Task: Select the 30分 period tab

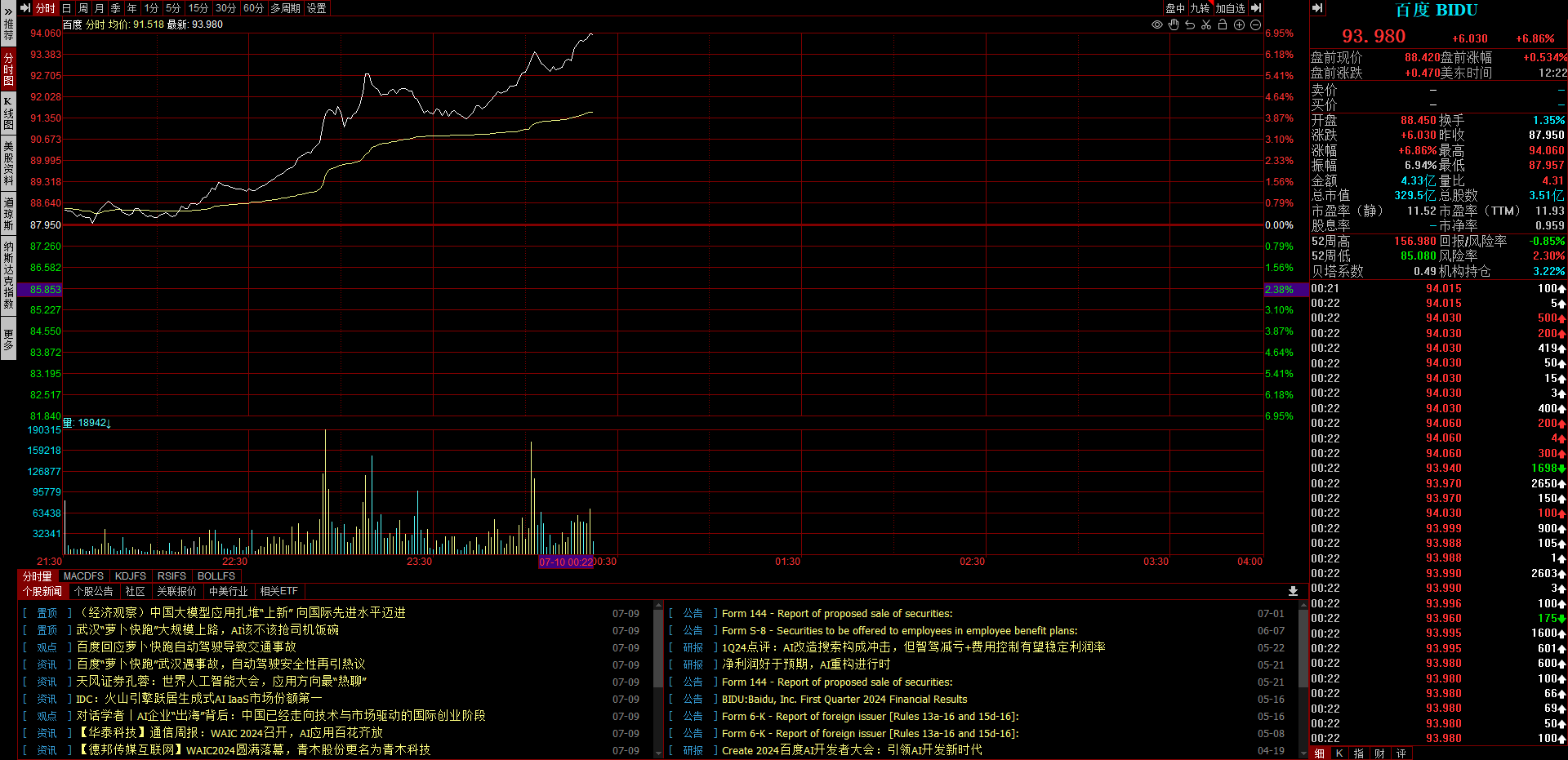Action: [x=226, y=8]
